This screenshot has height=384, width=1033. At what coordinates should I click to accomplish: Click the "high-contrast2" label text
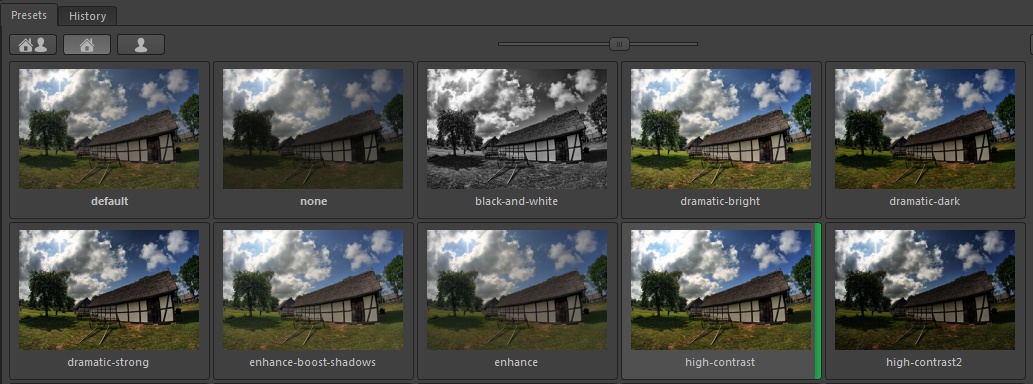tap(924, 362)
